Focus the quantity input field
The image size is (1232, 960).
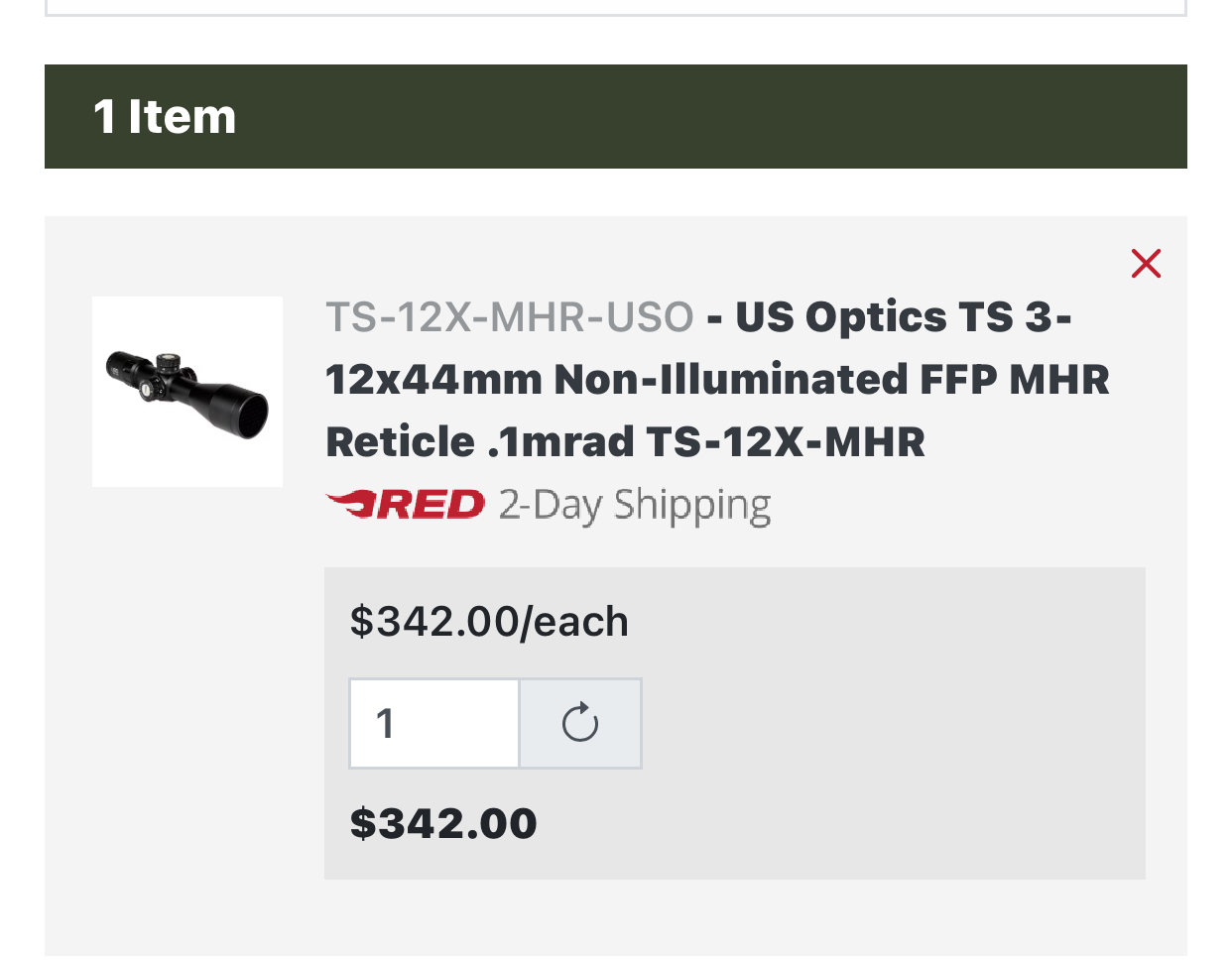pyautogui.click(x=434, y=723)
